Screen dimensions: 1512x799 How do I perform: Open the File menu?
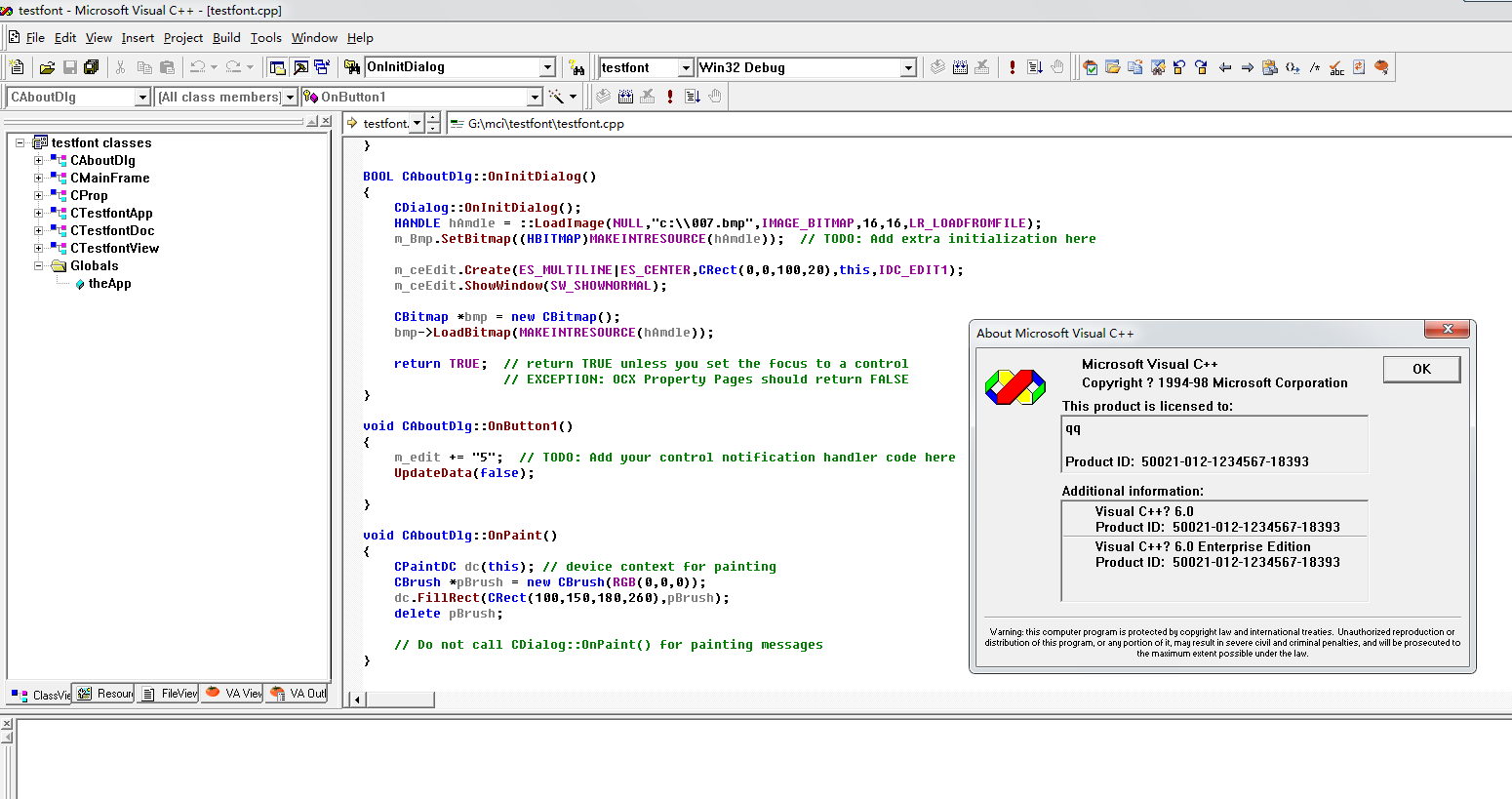(x=35, y=38)
